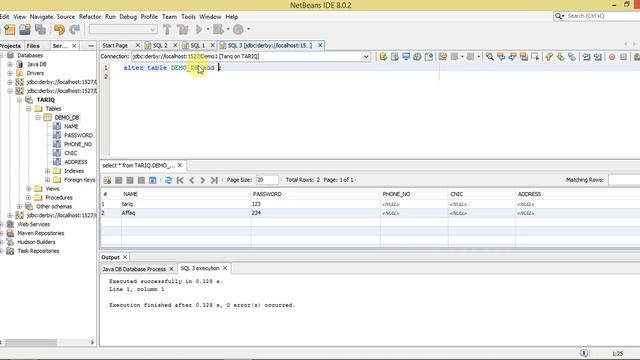Click the Shift Line Right icon

598,57
